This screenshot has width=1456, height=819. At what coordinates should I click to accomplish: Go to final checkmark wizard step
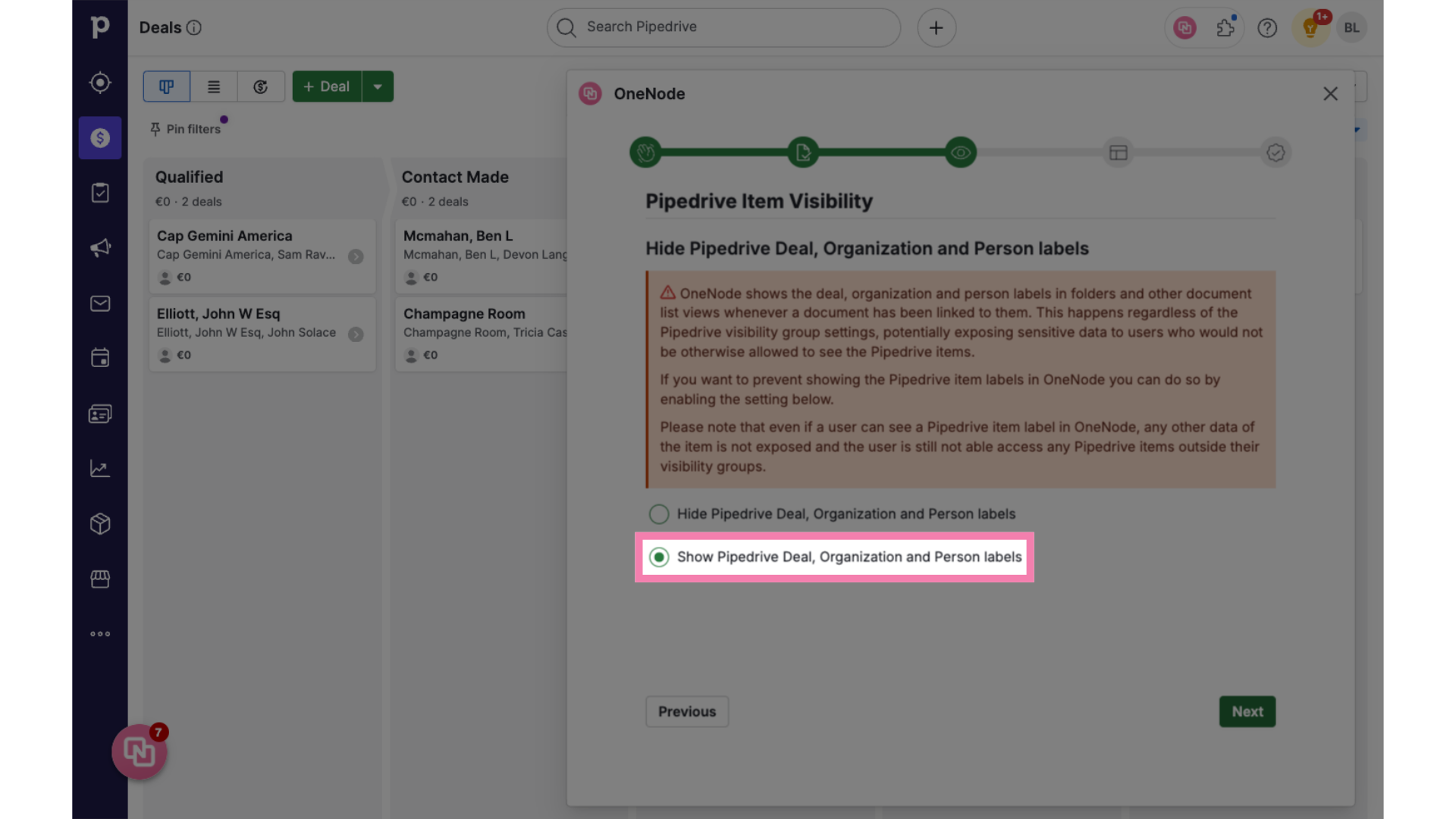click(1276, 152)
